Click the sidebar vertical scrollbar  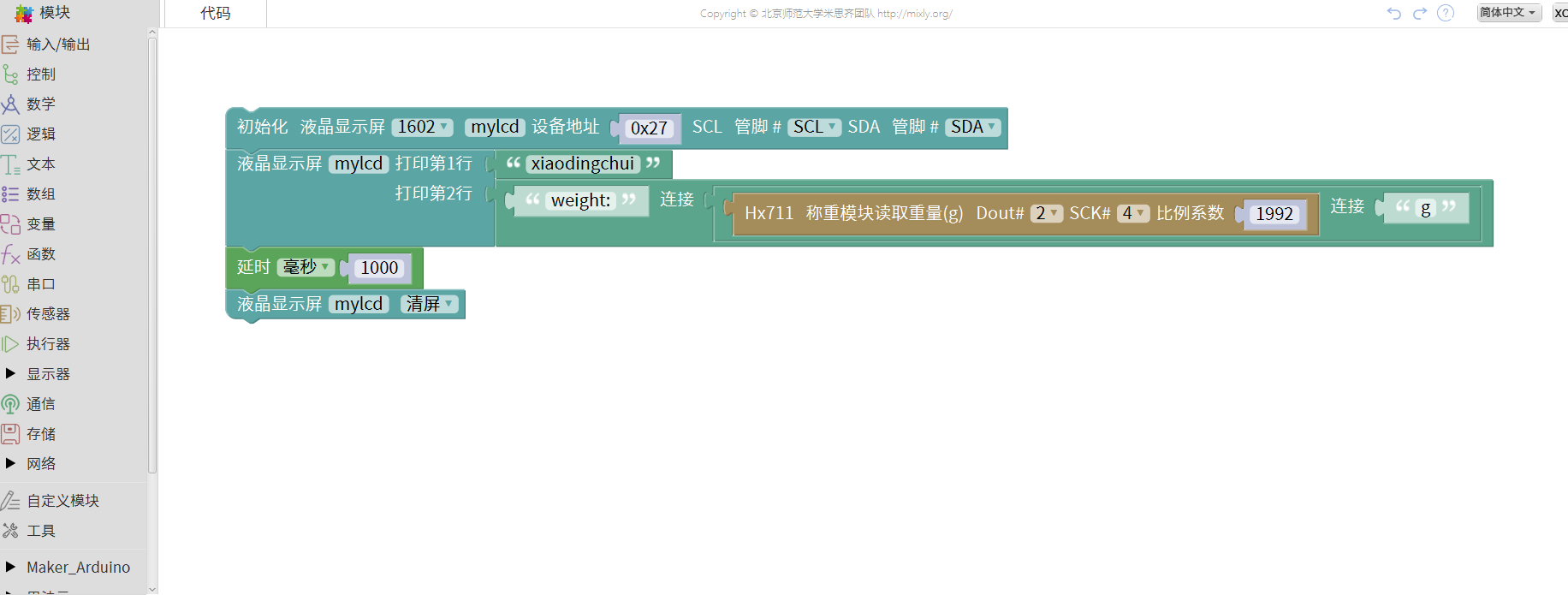click(x=152, y=257)
